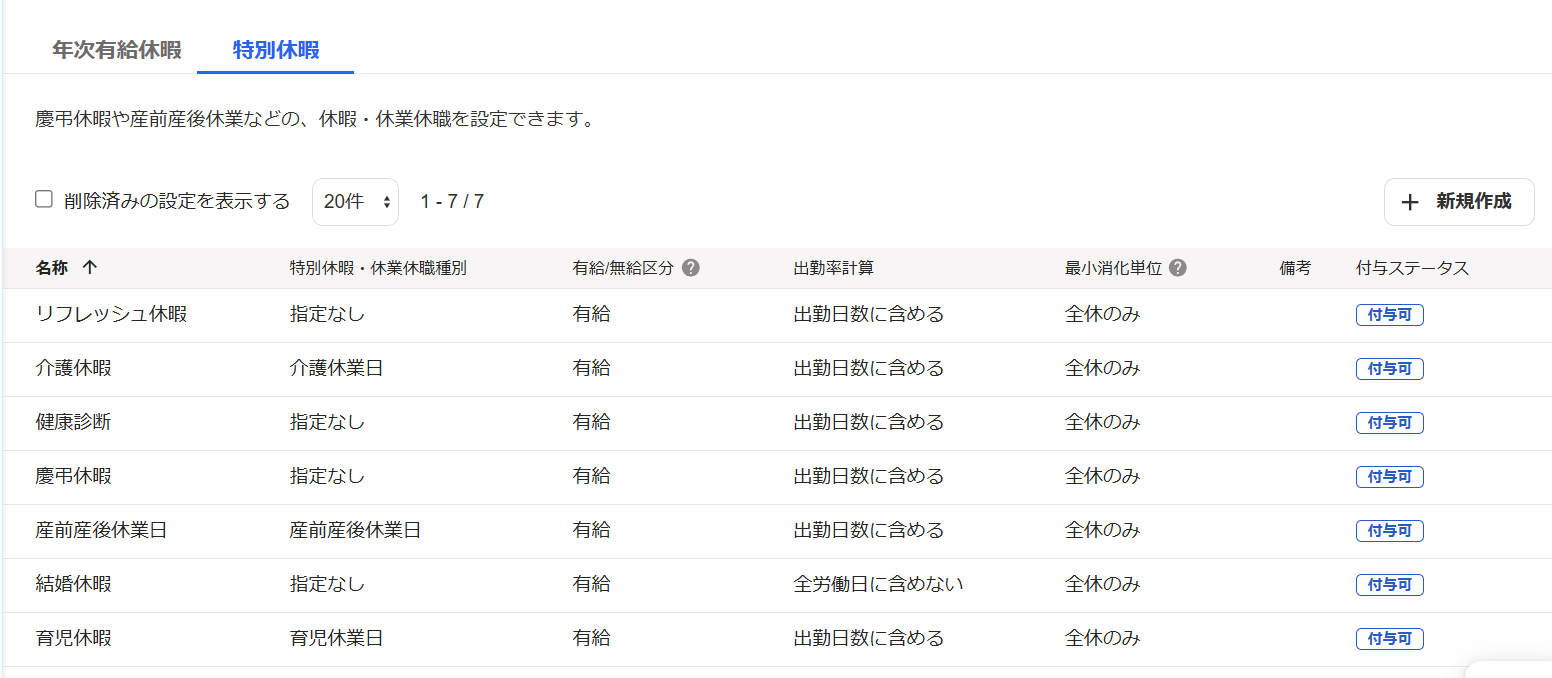The image size is (1552, 678).
Task: Click 有給 in the 結婚休暇 row
Action: [592, 584]
